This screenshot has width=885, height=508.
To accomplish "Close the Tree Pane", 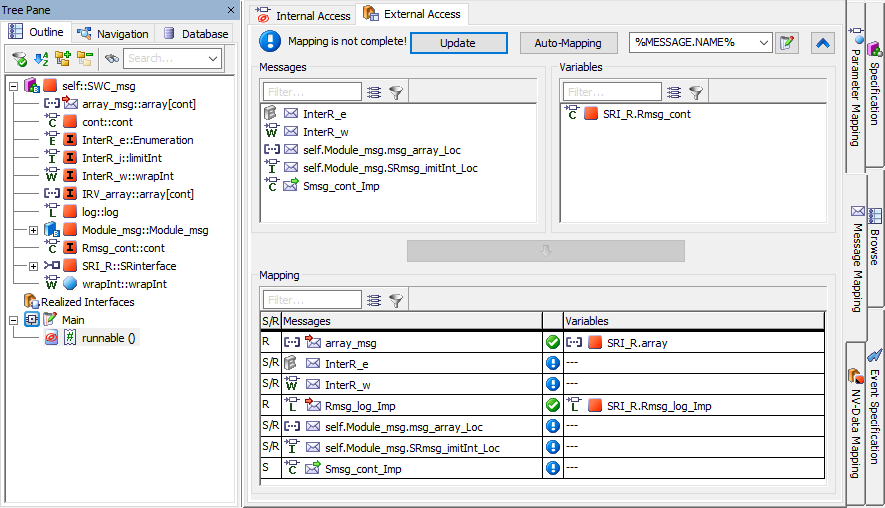I will (x=230, y=10).
